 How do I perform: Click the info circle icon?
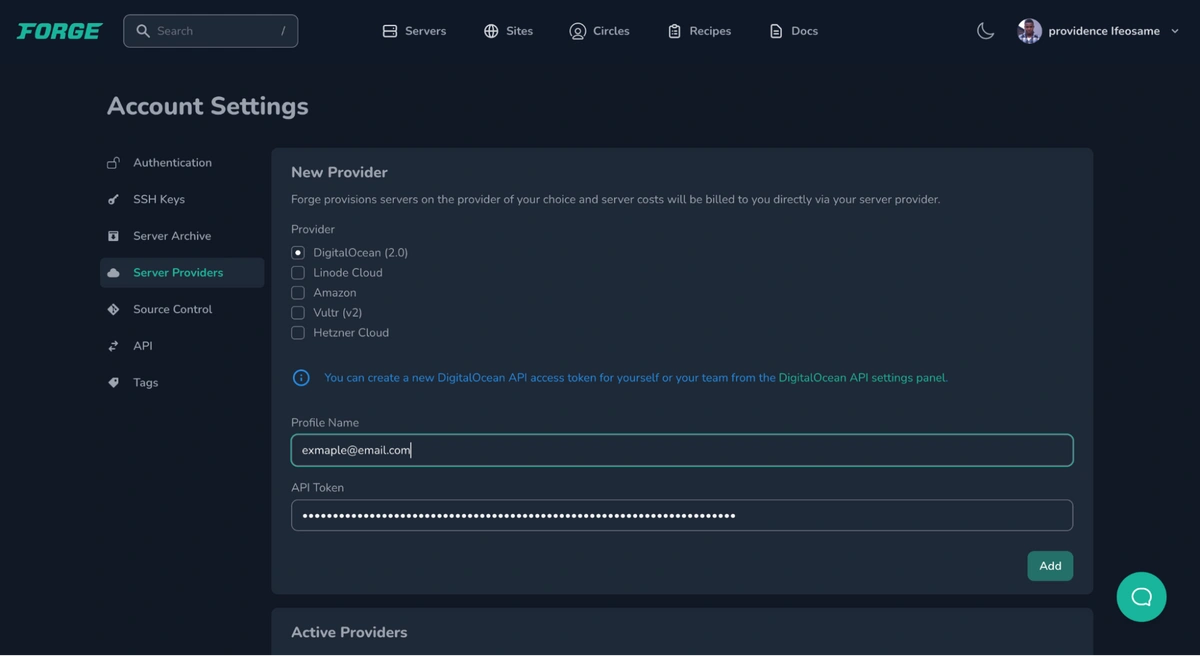click(301, 378)
